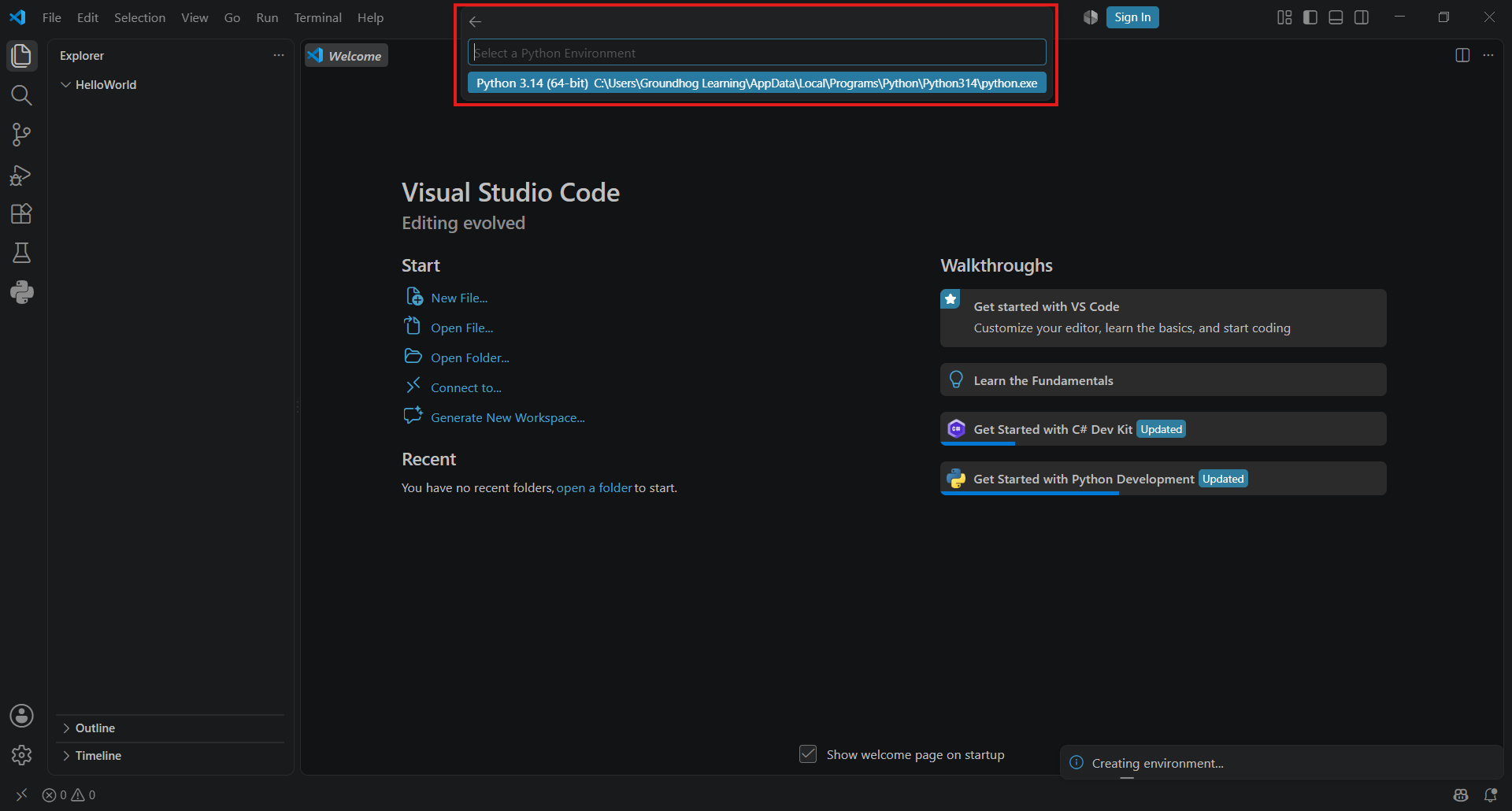Select the Python 3.14 (64-bit) interpreter
The width and height of the screenshot is (1512, 811).
click(757, 83)
